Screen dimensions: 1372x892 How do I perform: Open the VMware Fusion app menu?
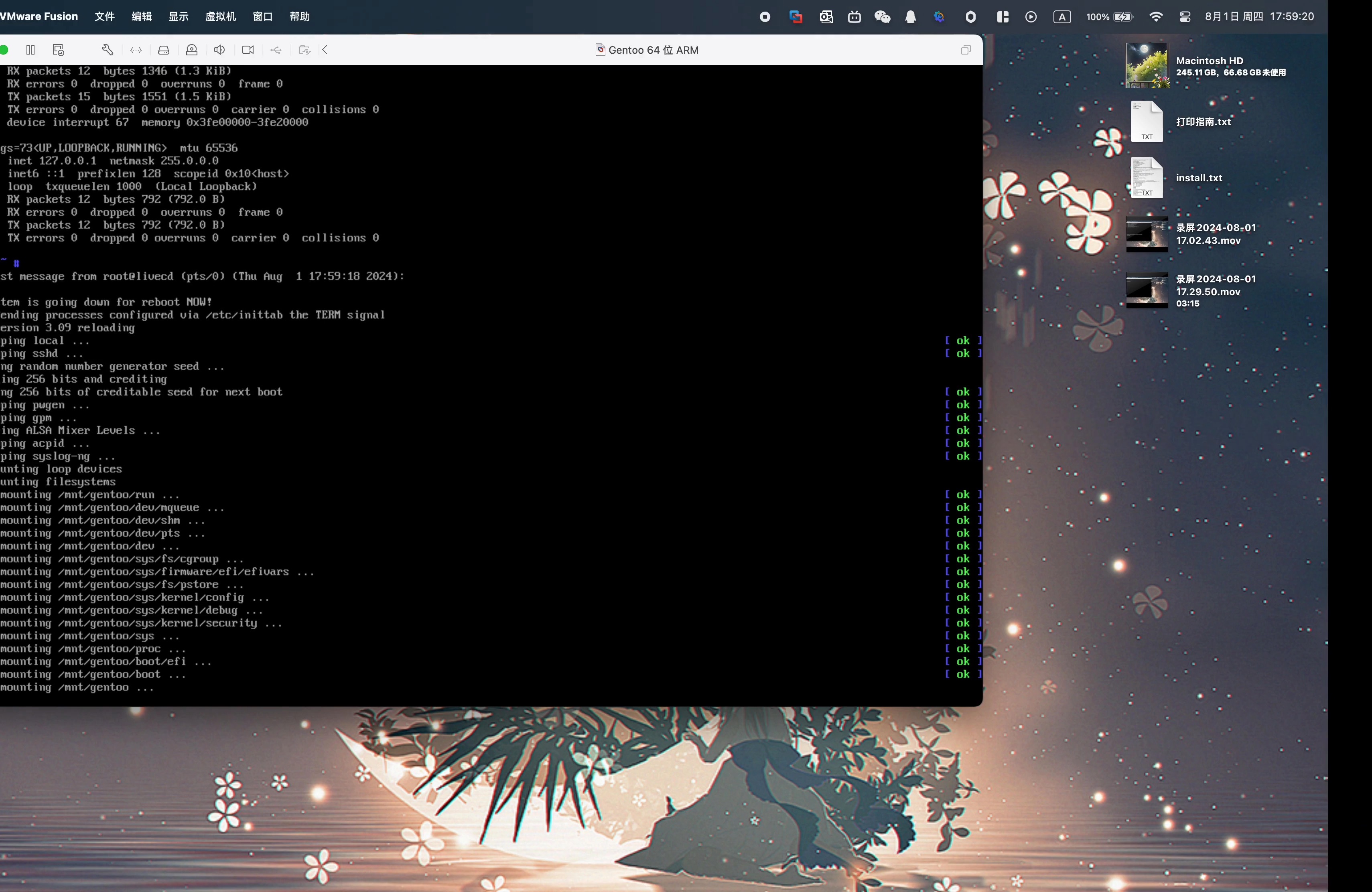click(x=39, y=16)
